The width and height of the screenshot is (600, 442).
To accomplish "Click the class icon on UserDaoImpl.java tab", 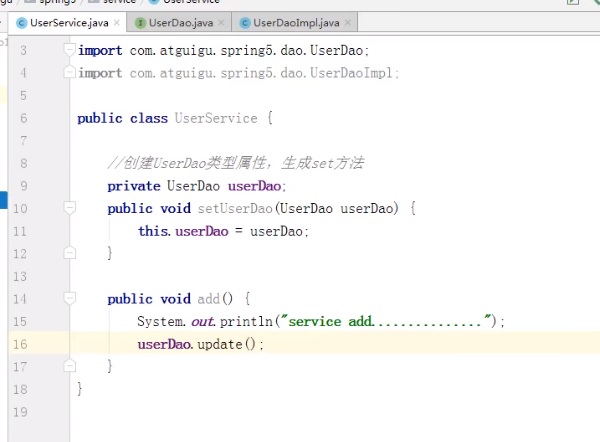I will click(245, 23).
